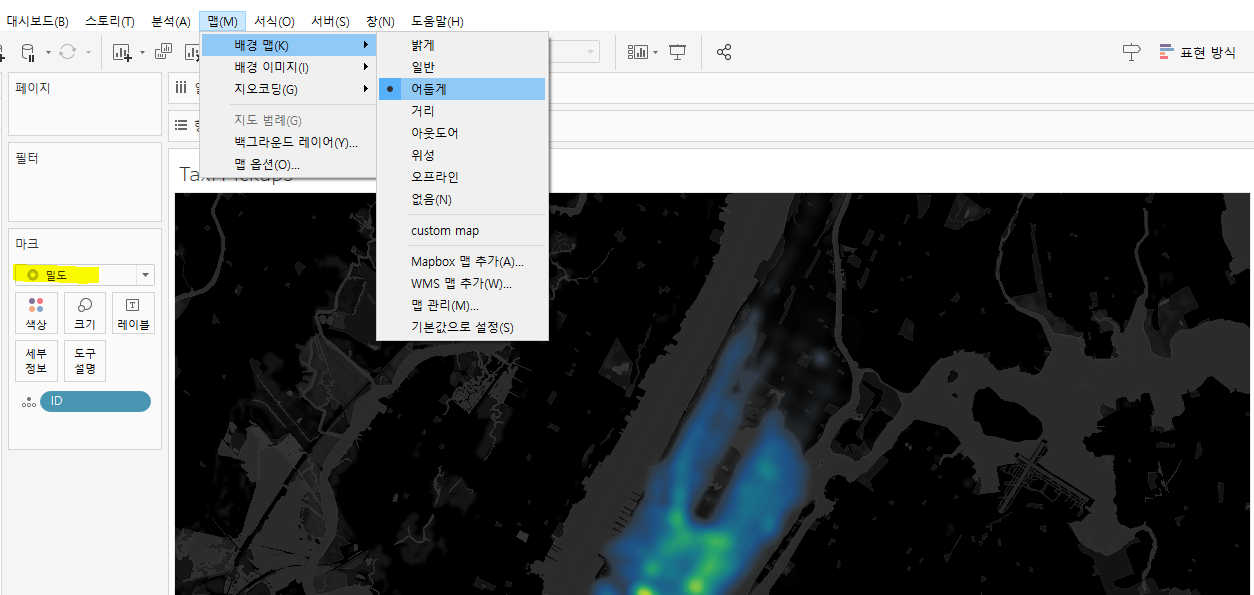The image size is (1254, 595).
Task: Select the 어둡게 background map style
Action: point(462,89)
